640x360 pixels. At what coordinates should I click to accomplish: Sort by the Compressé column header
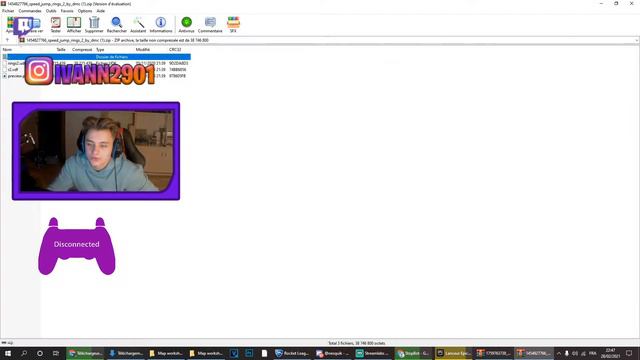[x=82, y=49]
